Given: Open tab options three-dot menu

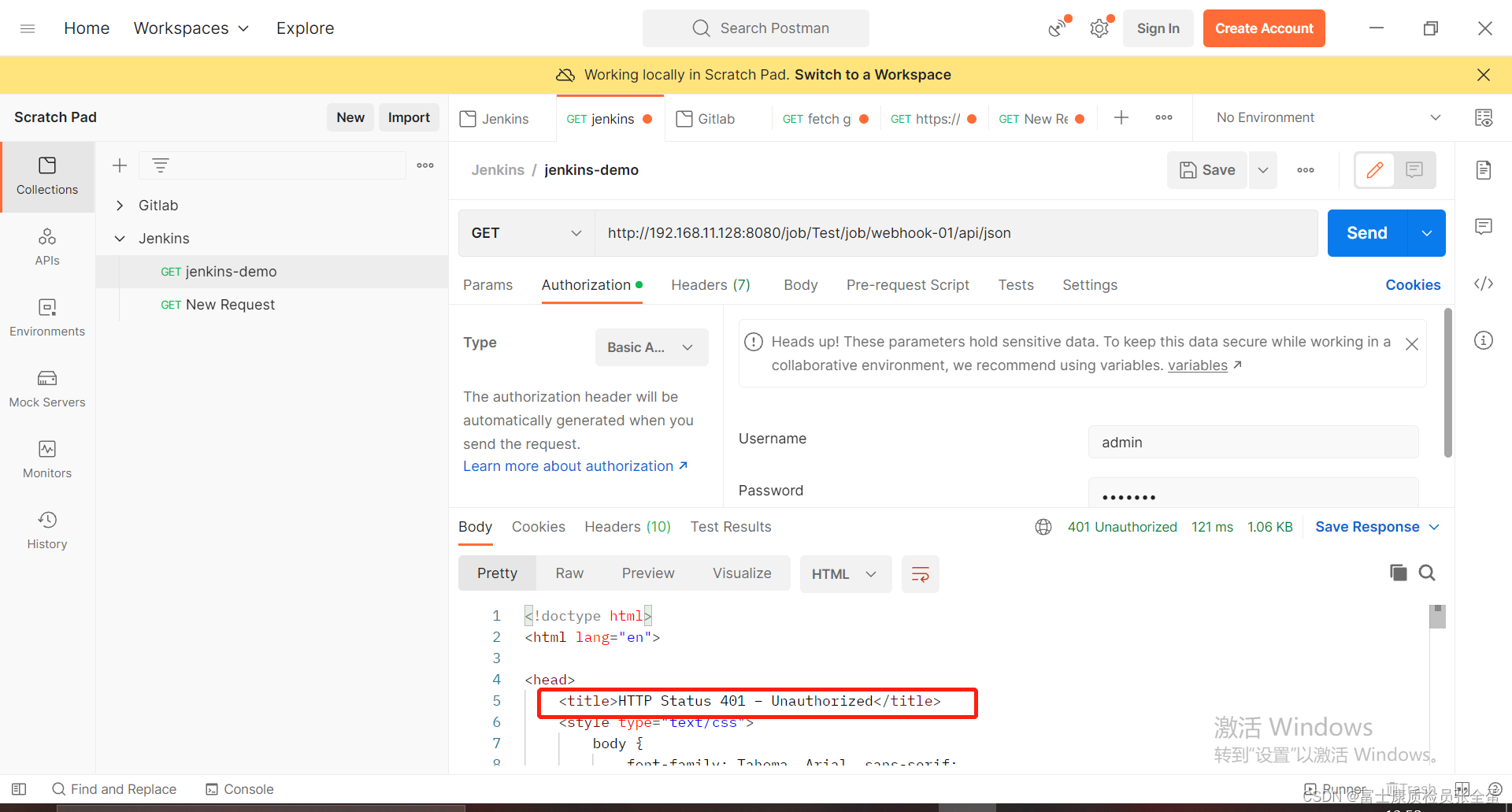Looking at the screenshot, I should tap(1164, 118).
